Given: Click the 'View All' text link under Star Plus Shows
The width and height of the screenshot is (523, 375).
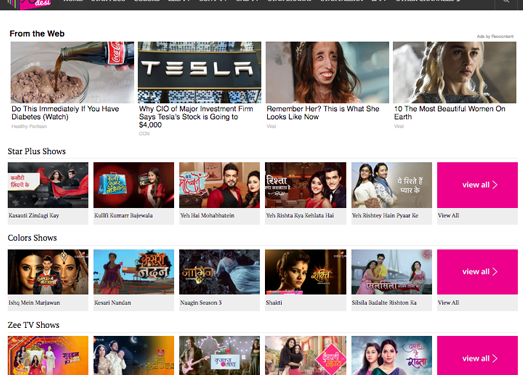Looking at the screenshot, I should click(x=448, y=216).
